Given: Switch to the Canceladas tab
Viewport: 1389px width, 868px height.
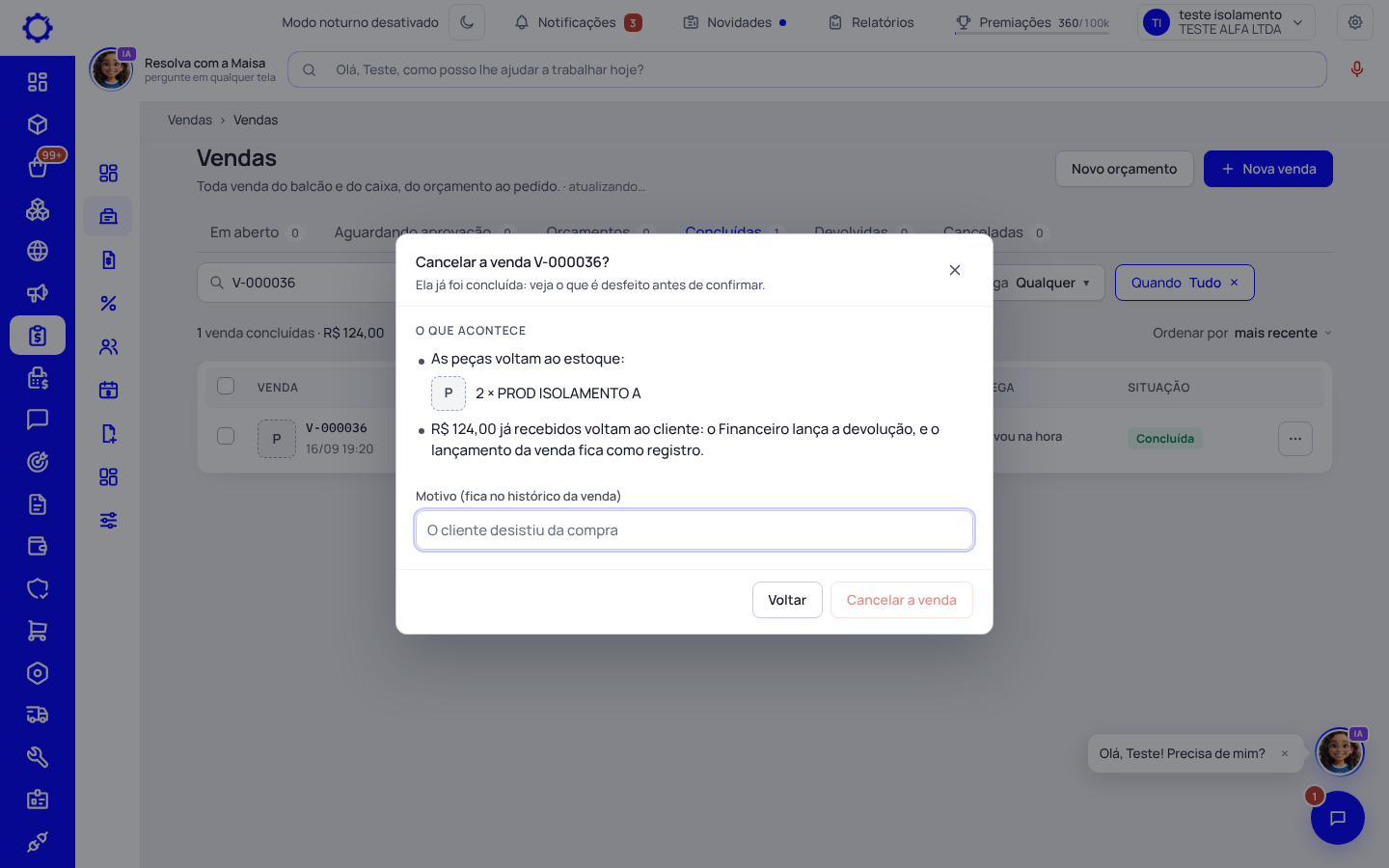Looking at the screenshot, I should pyautogui.click(x=994, y=232).
